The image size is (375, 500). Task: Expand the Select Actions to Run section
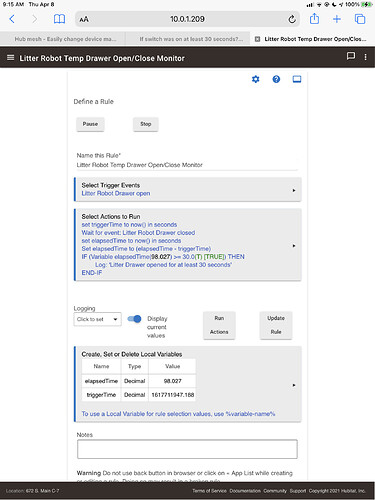(188, 245)
